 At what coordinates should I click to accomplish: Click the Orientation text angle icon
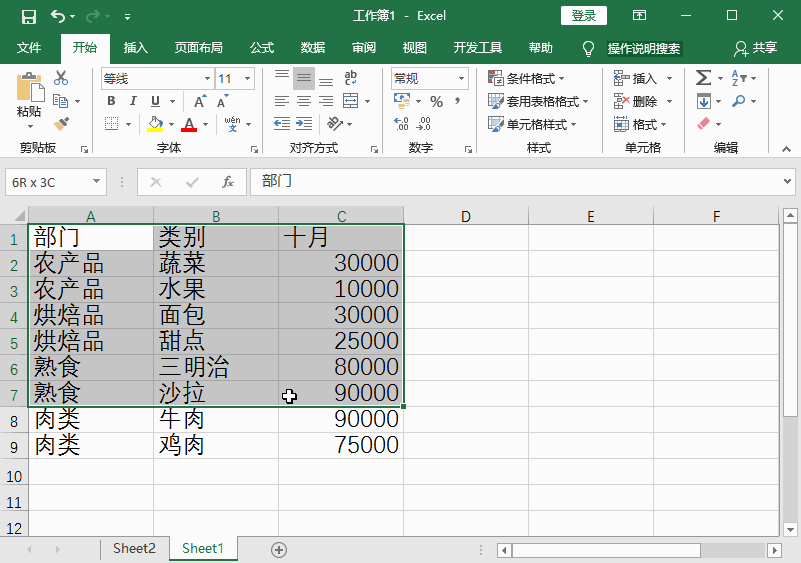(335, 124)
